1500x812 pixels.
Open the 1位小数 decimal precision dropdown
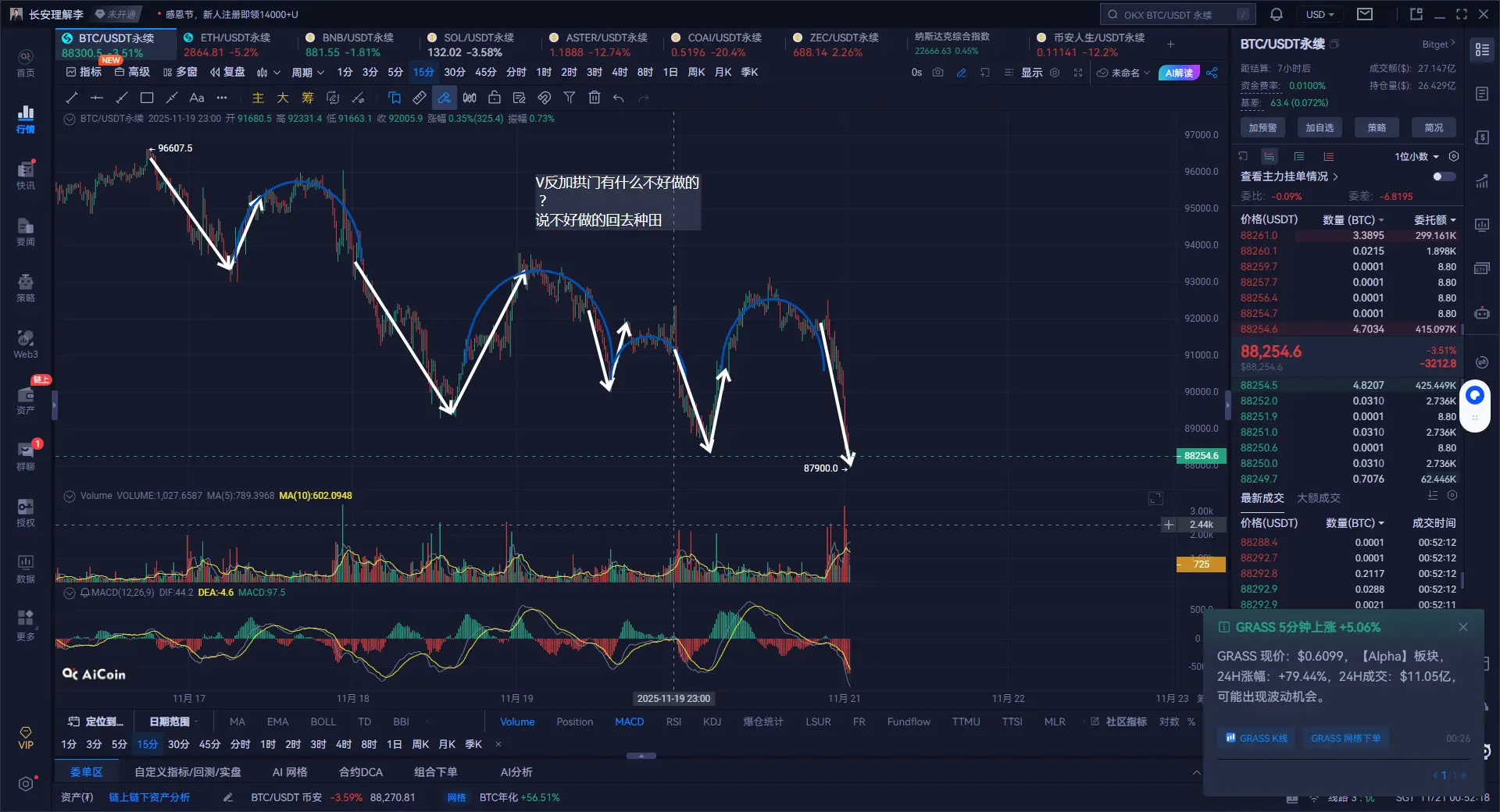[x=1416, y=156]
